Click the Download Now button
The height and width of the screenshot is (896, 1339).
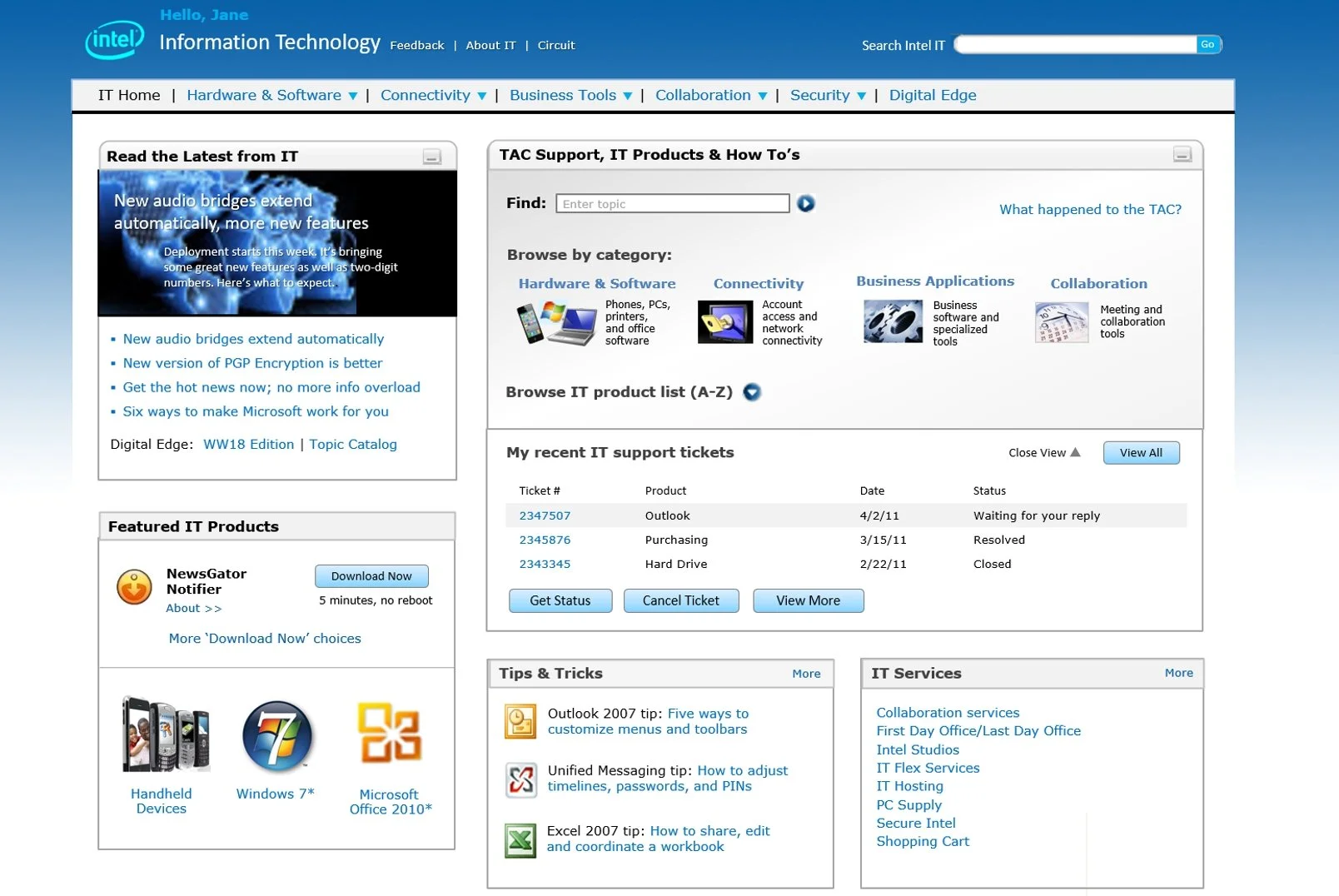[371, 576]
